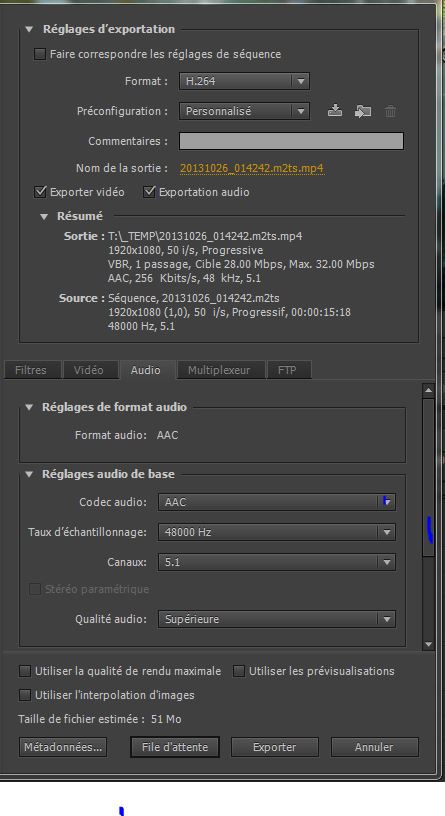Viewport: 445px width, 816px height.
Task: Click the Exporter button
Action: coord(274,747)
